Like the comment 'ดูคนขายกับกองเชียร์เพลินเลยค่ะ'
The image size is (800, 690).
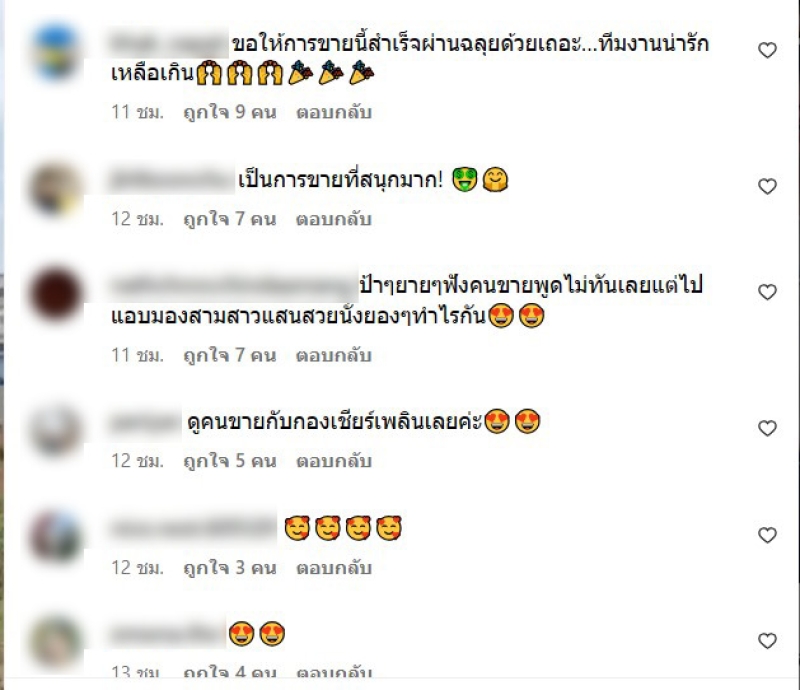tap(767, 428)
